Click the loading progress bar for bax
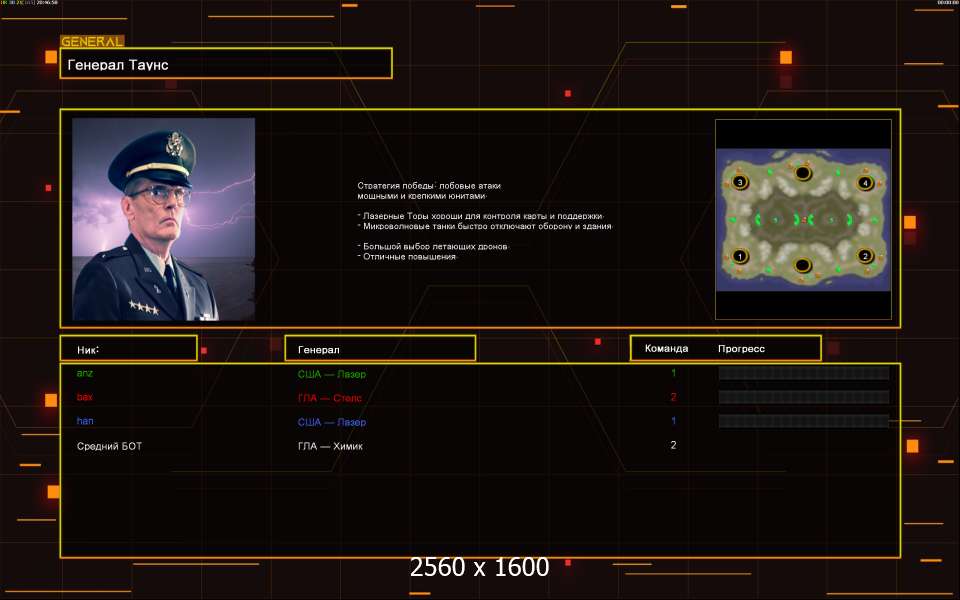Image resolution: width=960 pixels, height=600 pixels. click(x=804, y=397)
